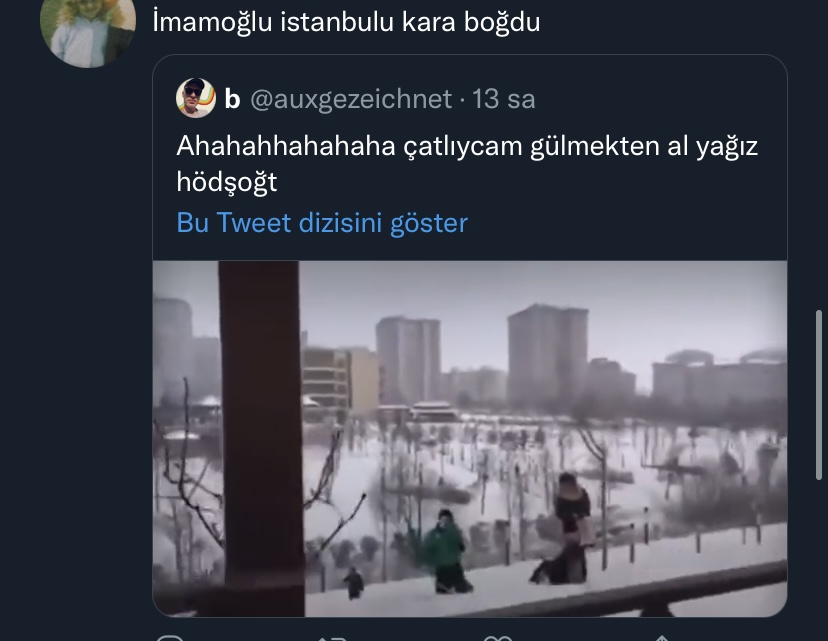The height and width of the screenshot is (641, 828).
Task: Click the retweet icon below the tweet
Action: (332, 638)
